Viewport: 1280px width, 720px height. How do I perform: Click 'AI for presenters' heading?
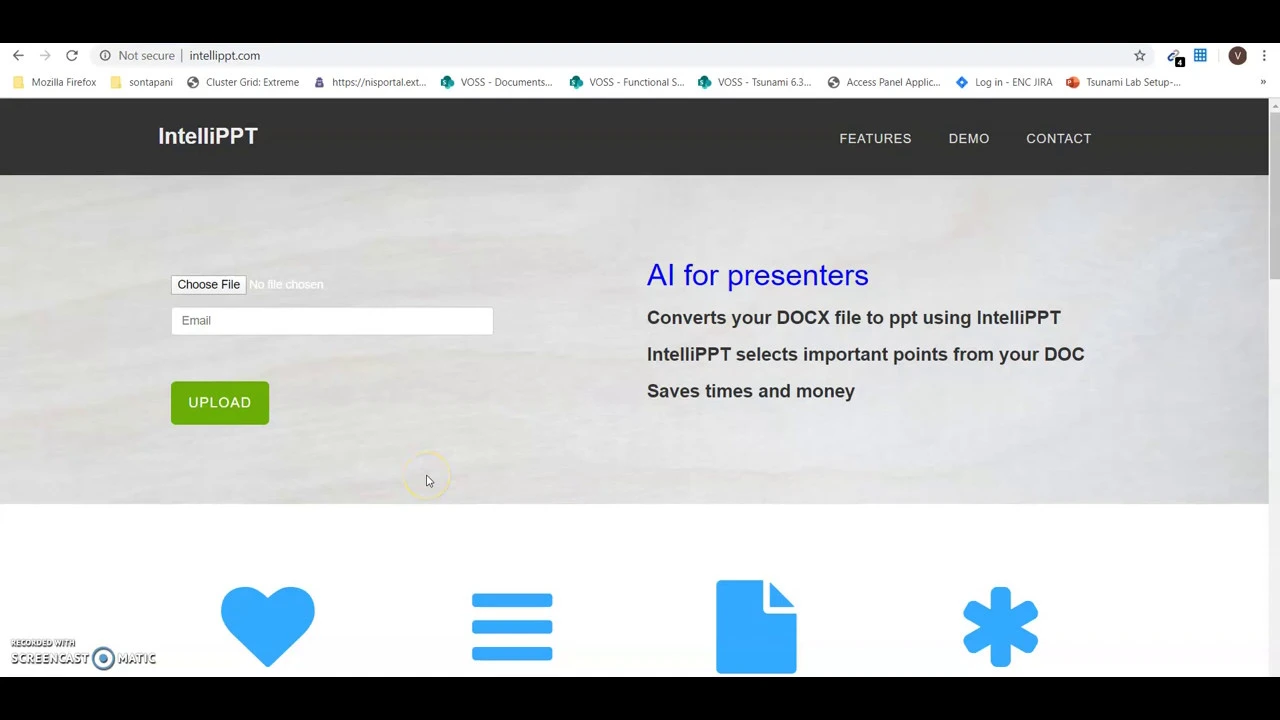(757, 275)
